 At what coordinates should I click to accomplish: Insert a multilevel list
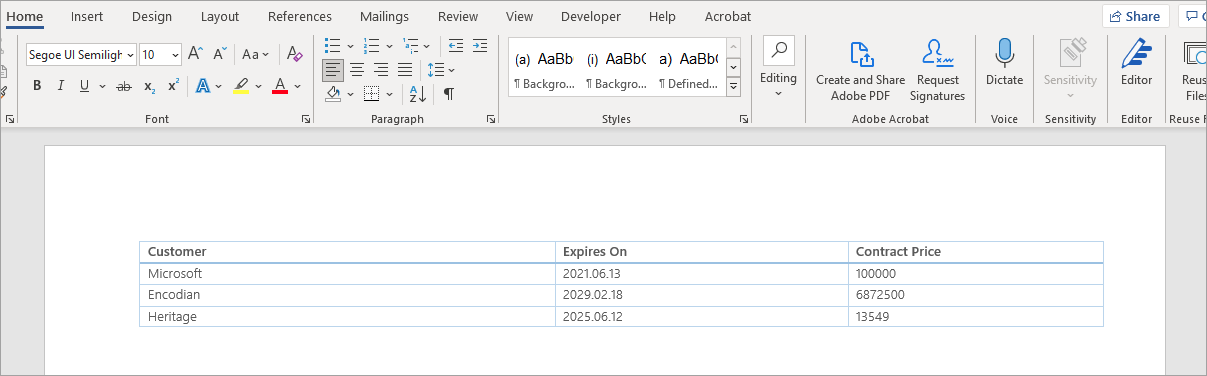[409, 45]
